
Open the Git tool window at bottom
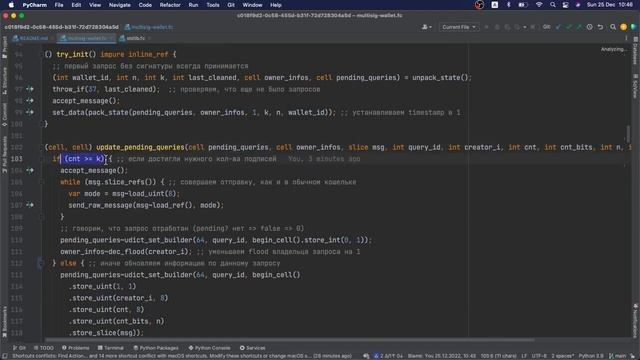point(19,348)
